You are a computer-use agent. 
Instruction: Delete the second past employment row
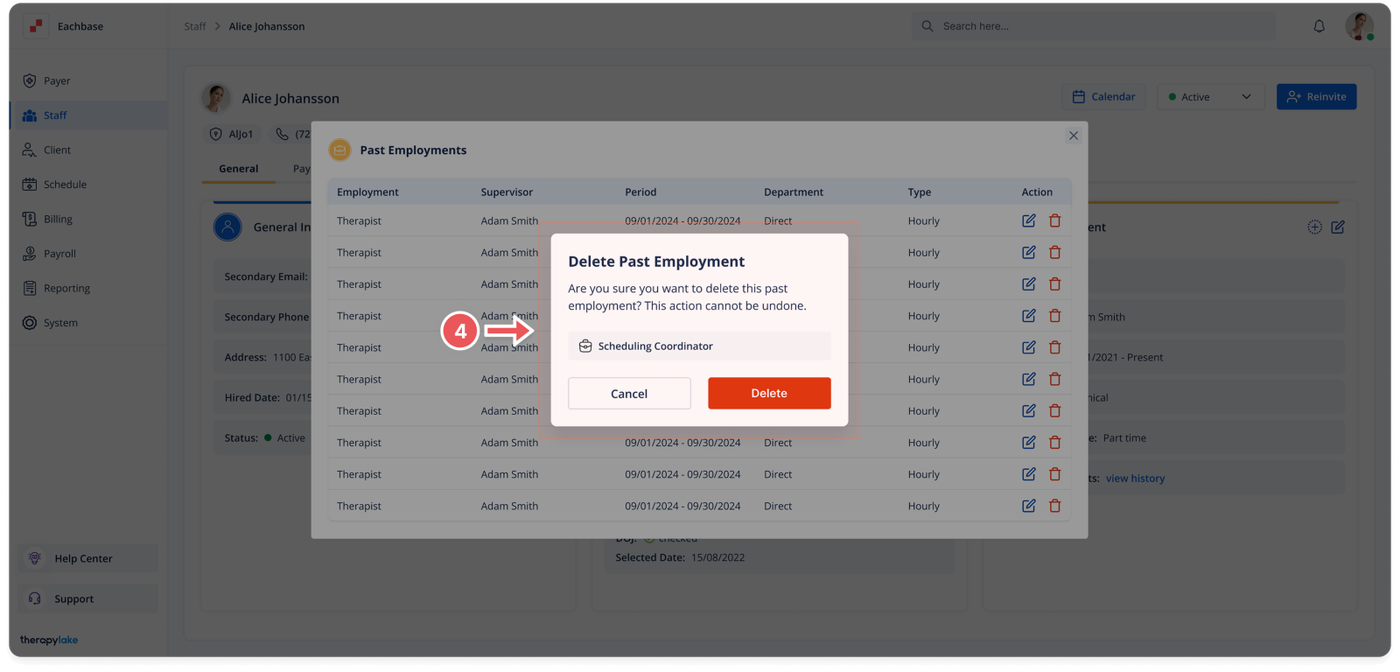coord(1055,252)
